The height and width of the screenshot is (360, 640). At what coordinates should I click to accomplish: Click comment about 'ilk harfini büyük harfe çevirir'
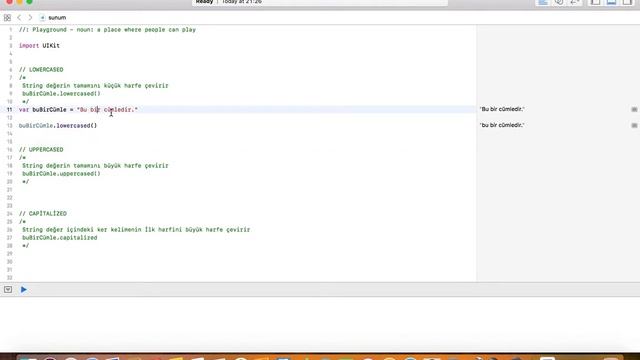[136, 230]
